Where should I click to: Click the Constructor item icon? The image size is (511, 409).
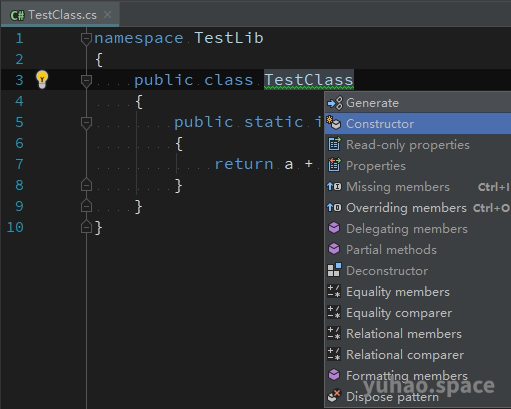[x=334, y=123]
